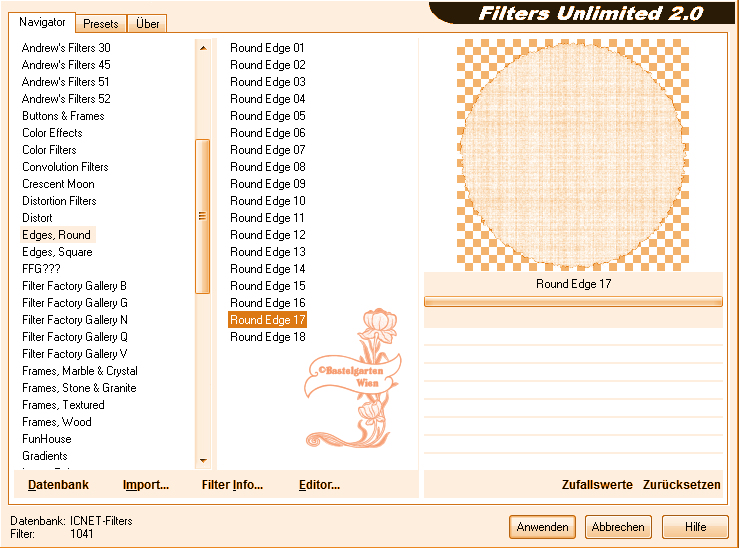739x548 pixels.
Task: Click Zurücksetzen to reset settings
Action: tap(682, 485)
